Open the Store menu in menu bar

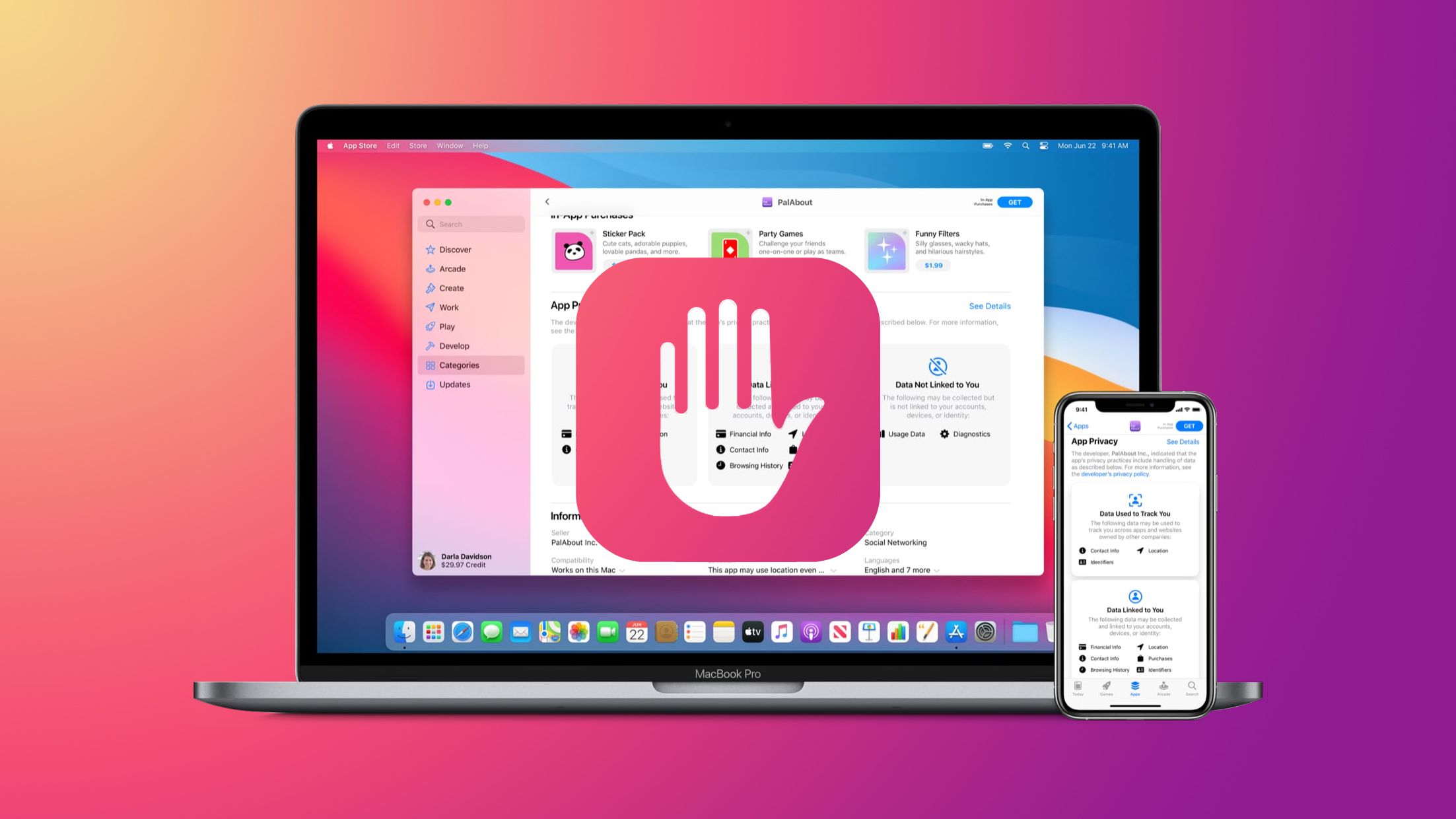417,146
